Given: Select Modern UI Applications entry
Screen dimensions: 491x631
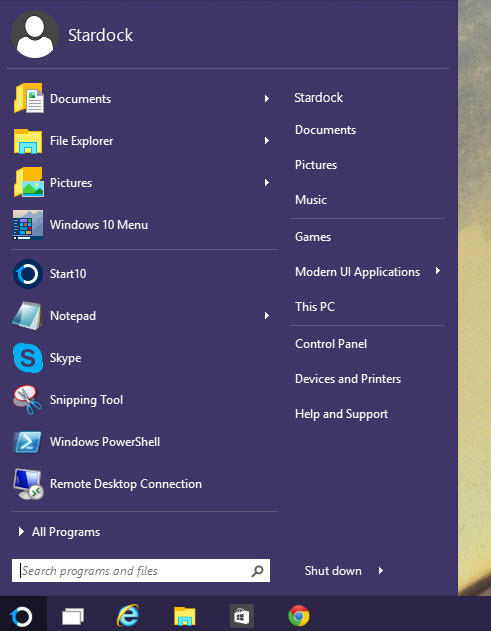Looking at the screenshot, I should point(357,272).
